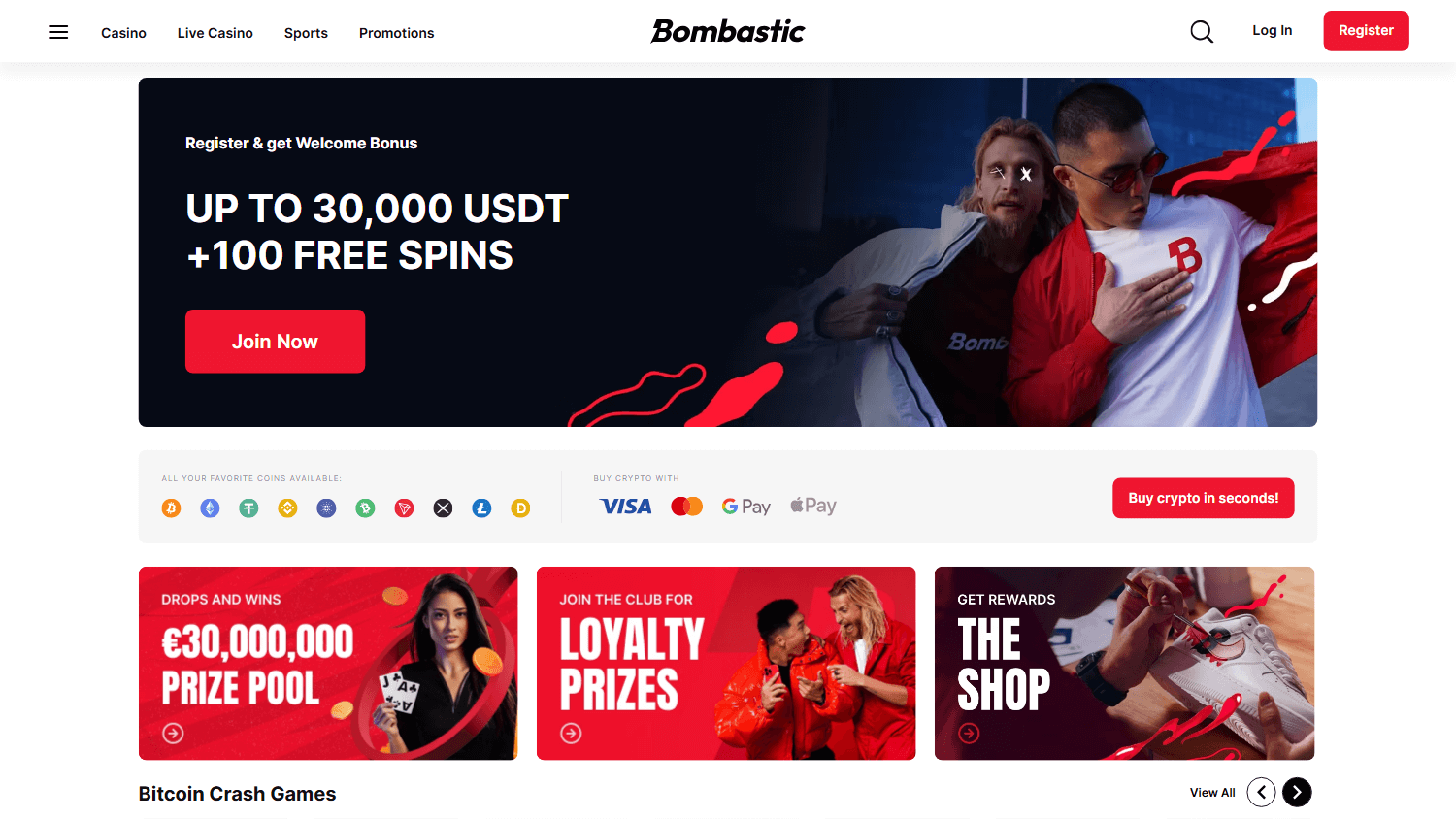Open arrow on Loyalty Prizes card
Viewport: 1456px width, 819px height.
571,734
